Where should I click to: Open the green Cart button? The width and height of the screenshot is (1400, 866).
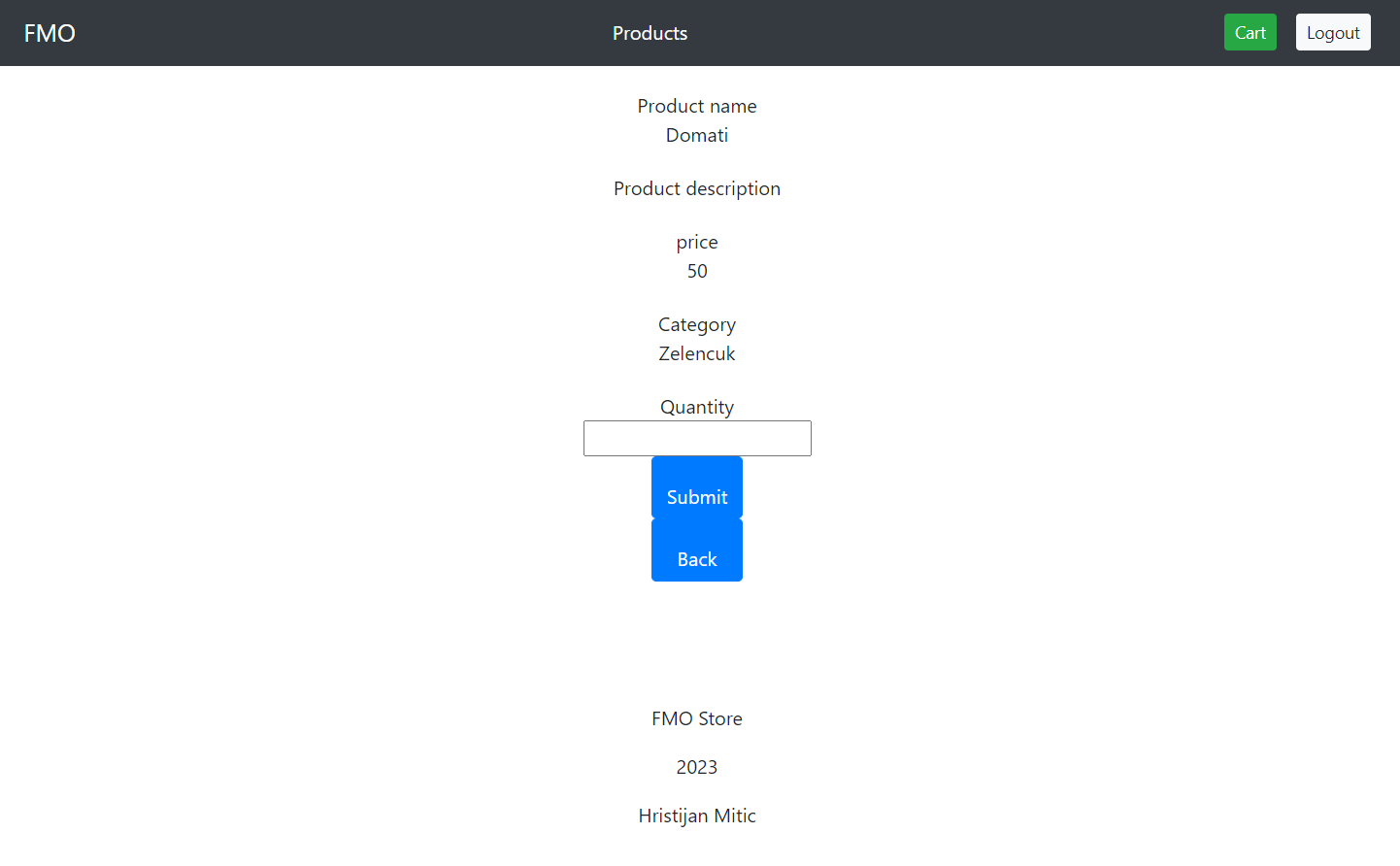pos(1250,32)
